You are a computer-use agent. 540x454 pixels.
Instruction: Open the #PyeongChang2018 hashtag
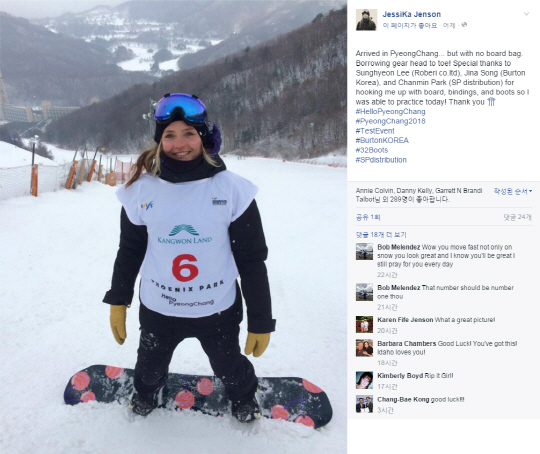tap(391, 121)
